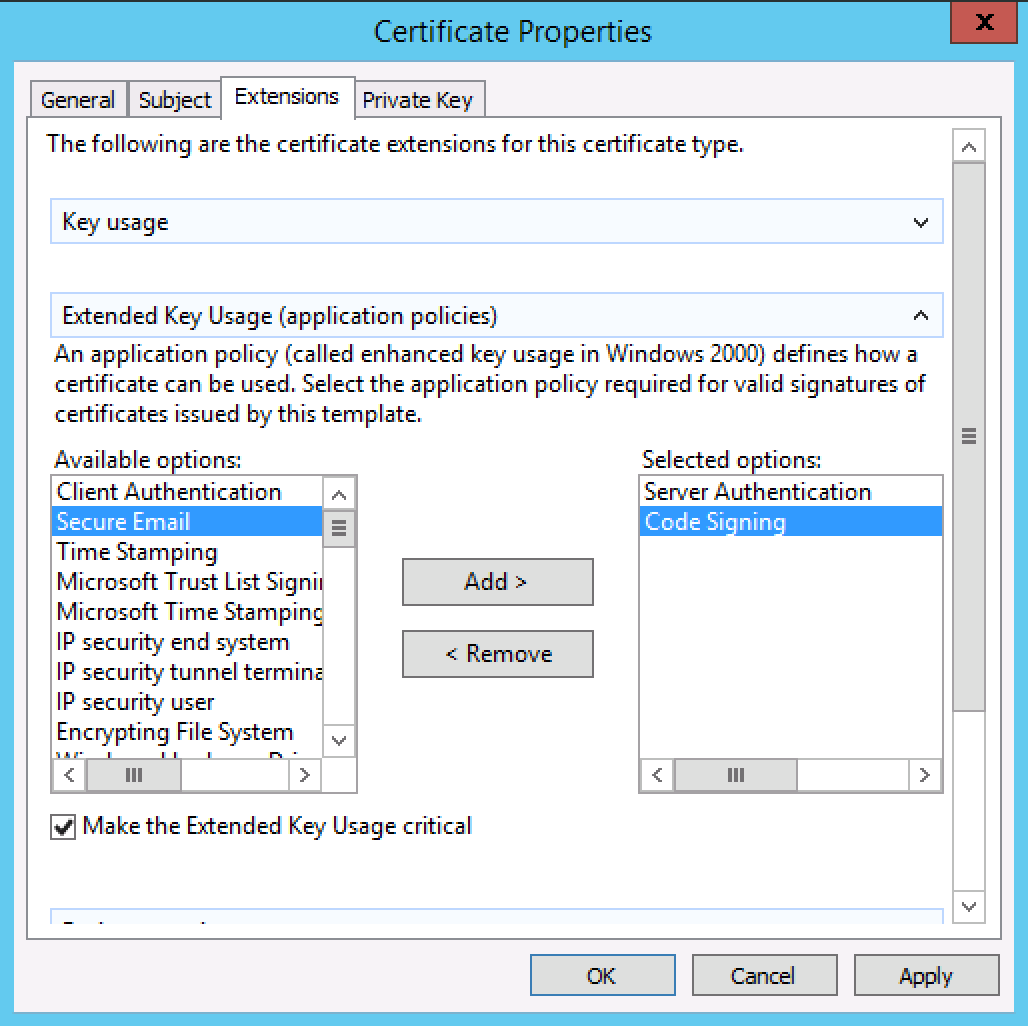Collapse Extended Key Usage section

tap(920, 316)
